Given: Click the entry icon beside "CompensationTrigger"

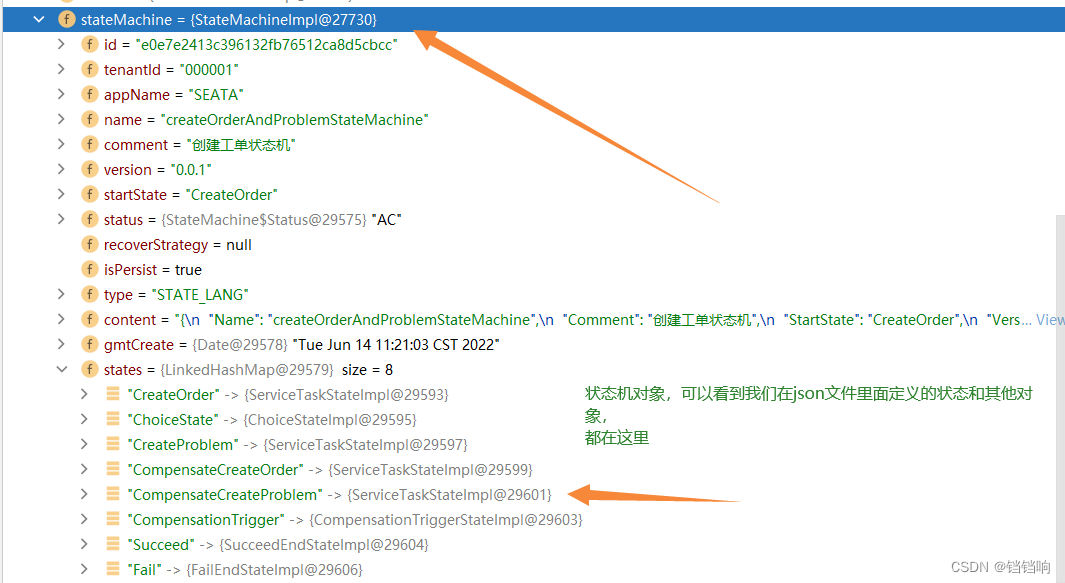Looking at the screenshot, I should [113, 518].
